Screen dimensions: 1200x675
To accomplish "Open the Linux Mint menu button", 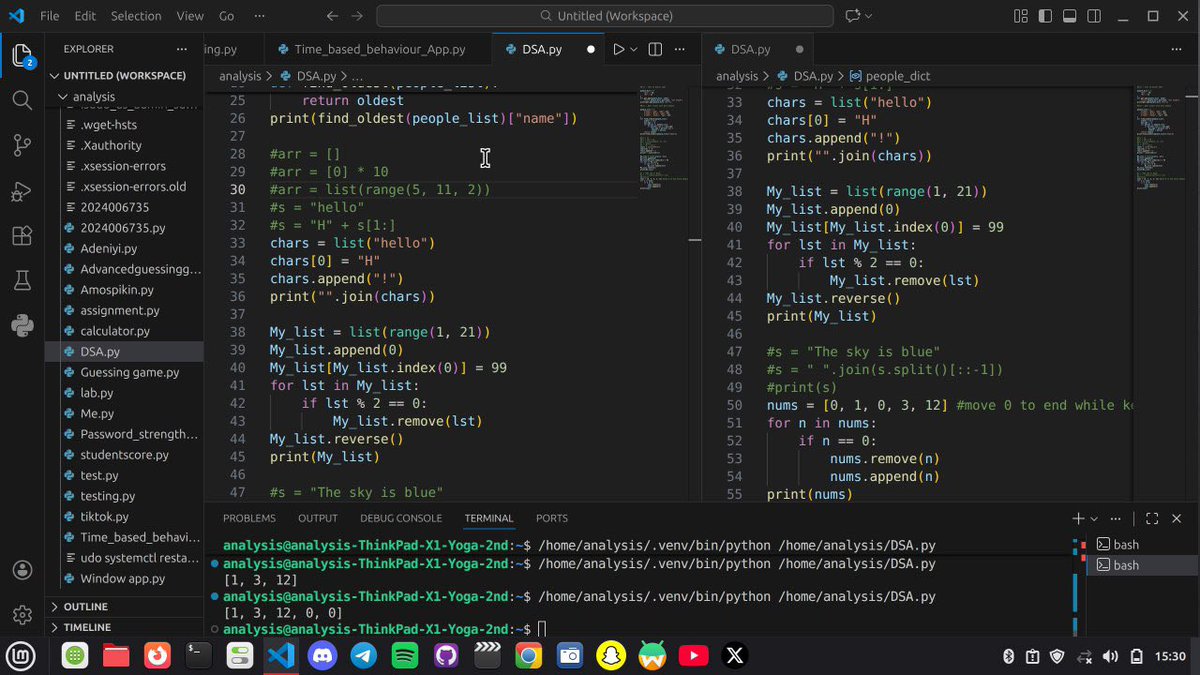I will (x=22, y=656).
